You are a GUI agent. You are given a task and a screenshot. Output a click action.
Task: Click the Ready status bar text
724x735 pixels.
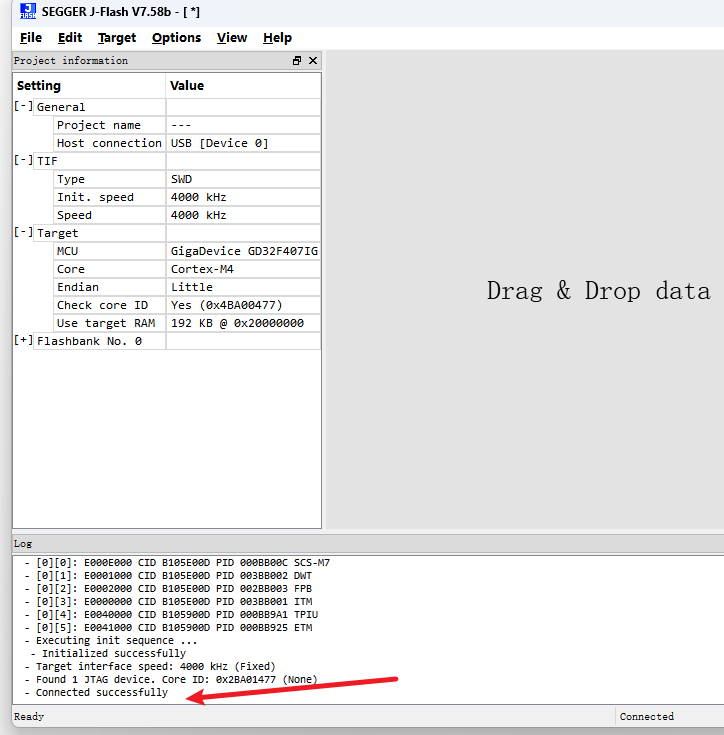pyautogui.click(x=29, y=716)
